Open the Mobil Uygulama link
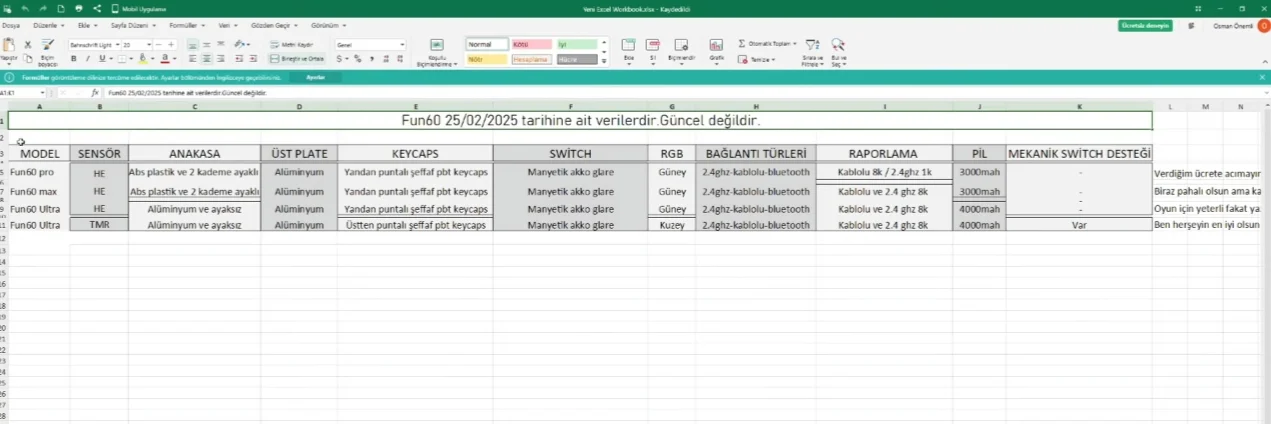Image resolution: width=1271 pixels, height=424 pixels. click(x=139, y=9)
